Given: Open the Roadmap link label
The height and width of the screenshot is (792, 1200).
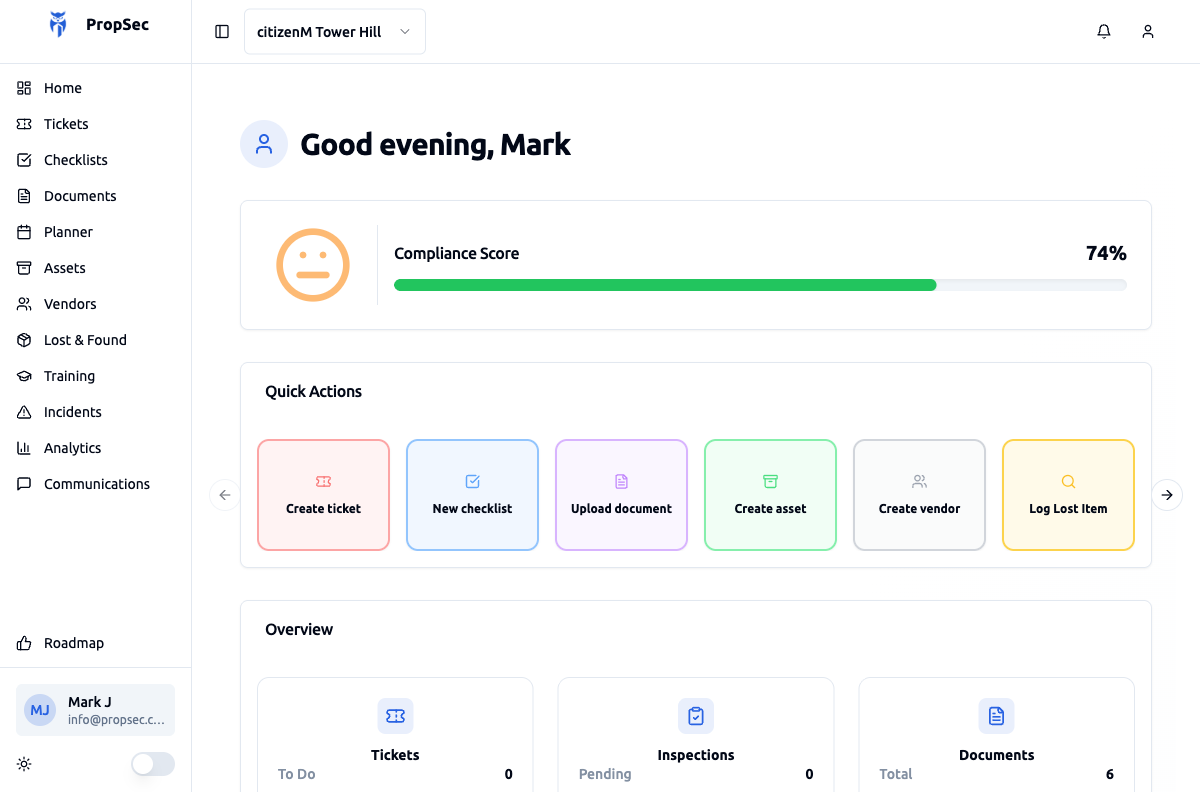Looking at the screenshot, I should point(74,643).
